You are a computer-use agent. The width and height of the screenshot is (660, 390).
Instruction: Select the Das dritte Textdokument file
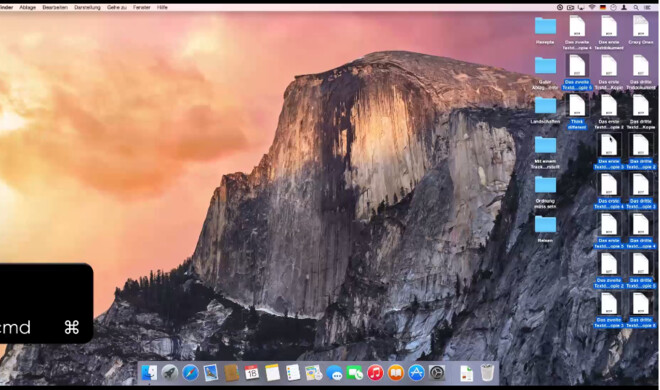pos(641,66)
